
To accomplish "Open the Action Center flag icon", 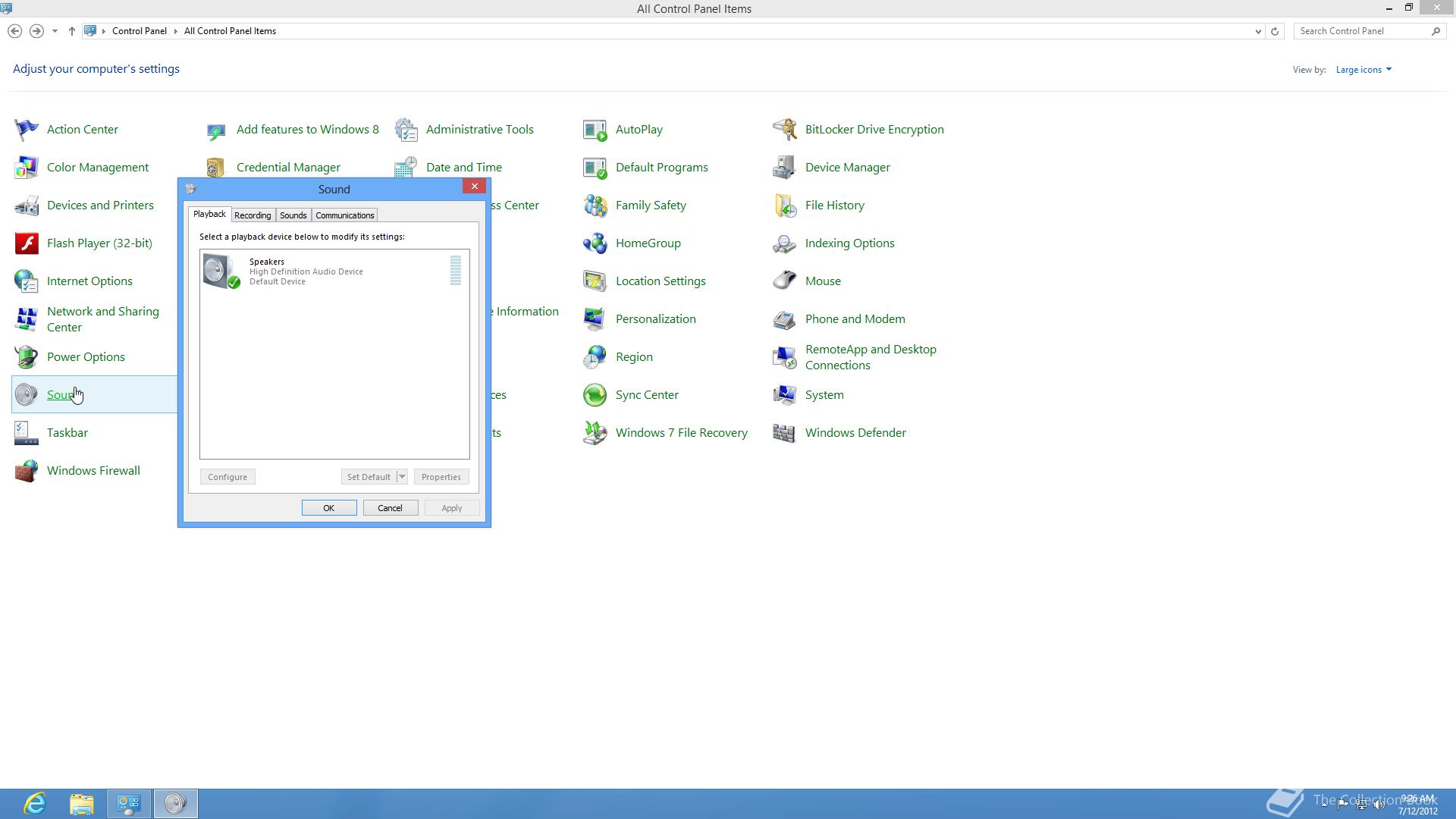I will [x=27, y=130].
